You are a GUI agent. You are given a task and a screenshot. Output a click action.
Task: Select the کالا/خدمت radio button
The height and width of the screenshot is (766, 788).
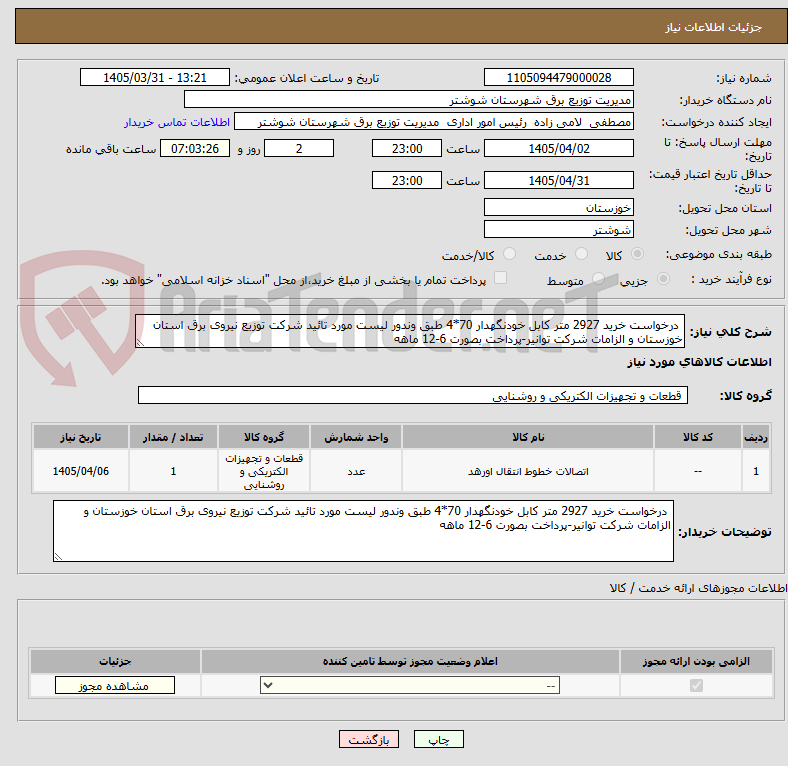pyautogui.click(x=510, y=254)
